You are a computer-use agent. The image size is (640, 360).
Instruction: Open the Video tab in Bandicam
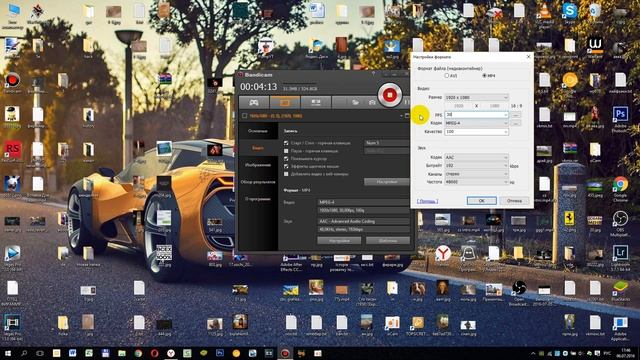pos(258,148)
